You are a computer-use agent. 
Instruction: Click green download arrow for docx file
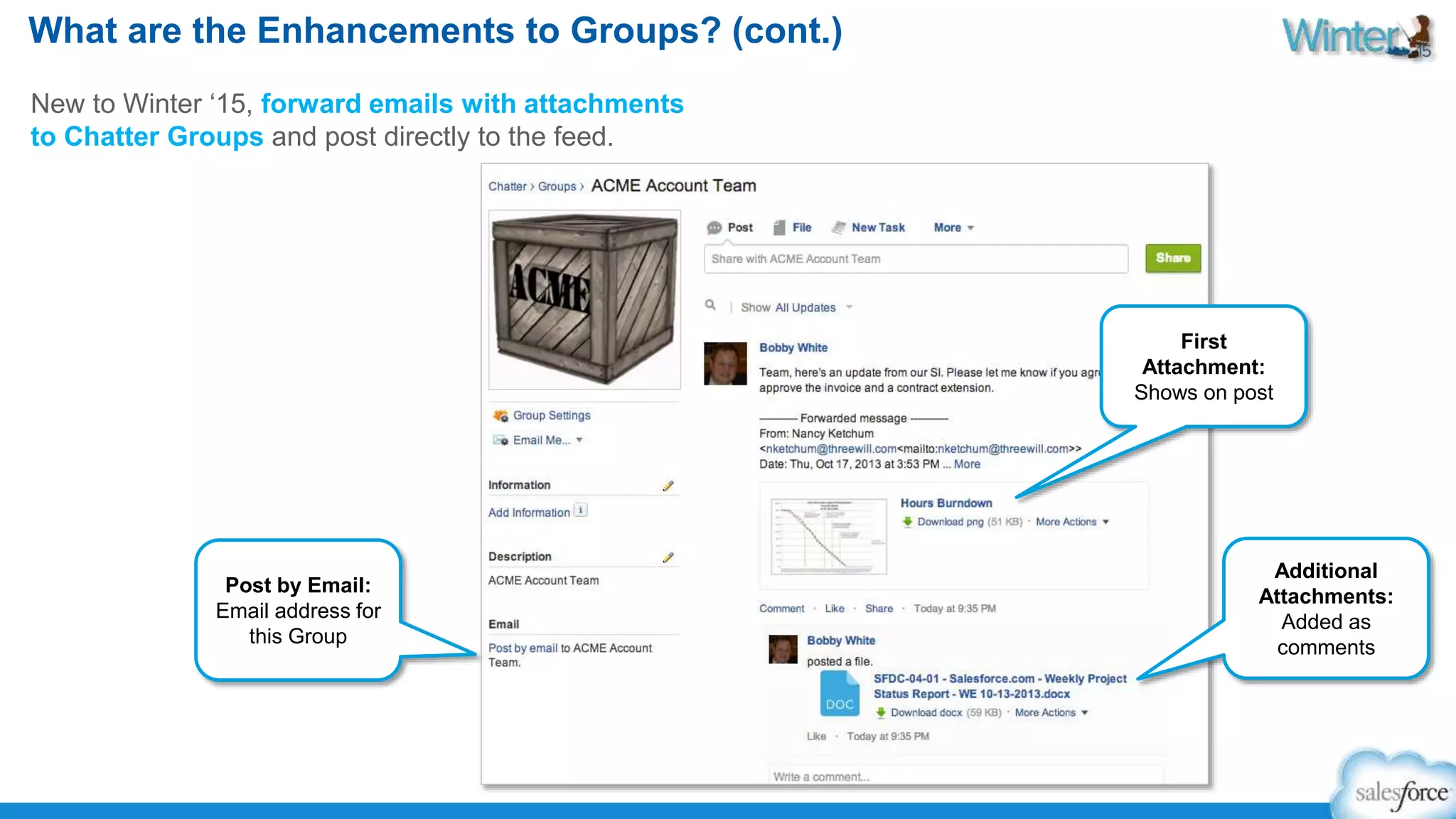[881, 712]
